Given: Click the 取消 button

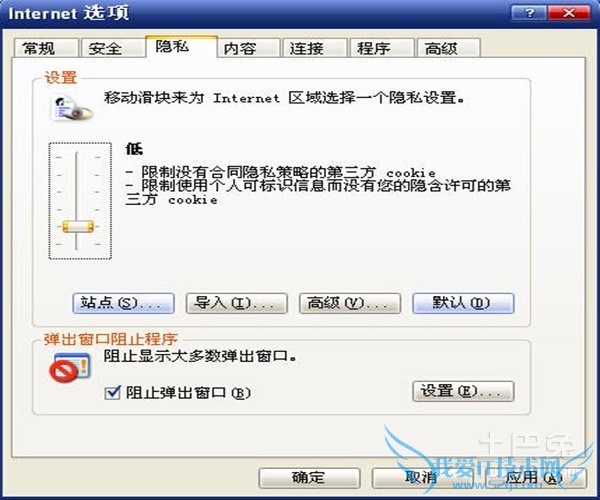Looking at the screenshot, I should (422, 478).
